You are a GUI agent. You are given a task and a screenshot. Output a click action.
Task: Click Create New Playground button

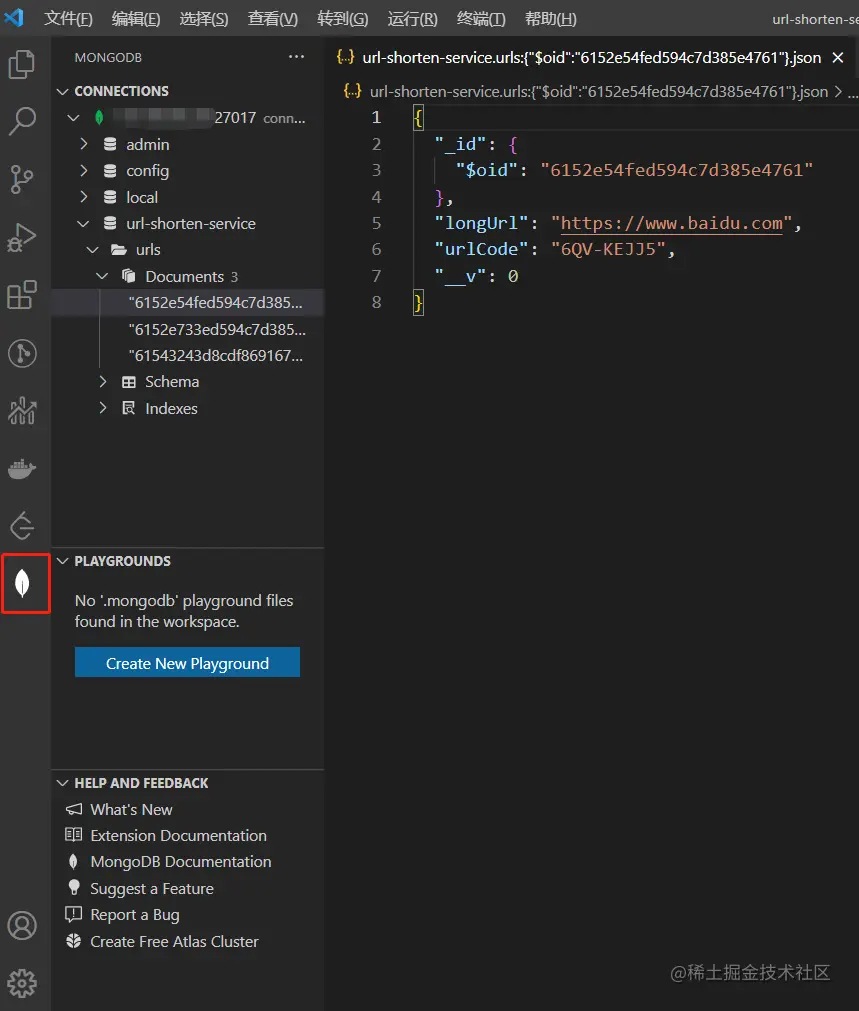point(187,662)
